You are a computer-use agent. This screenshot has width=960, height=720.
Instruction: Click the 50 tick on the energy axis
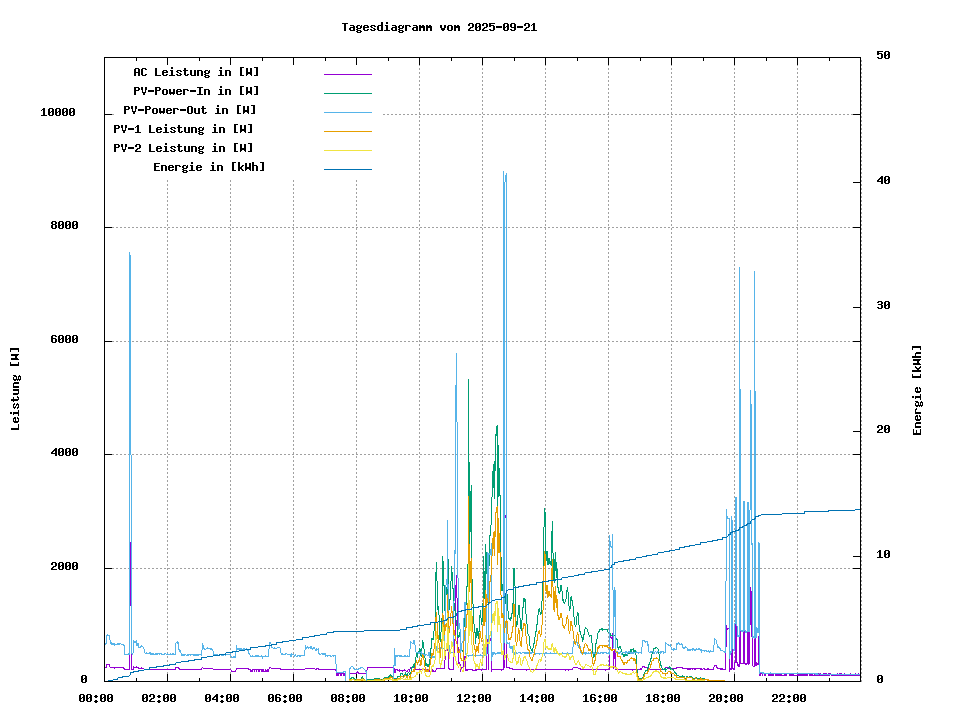(x=883, y=56)
